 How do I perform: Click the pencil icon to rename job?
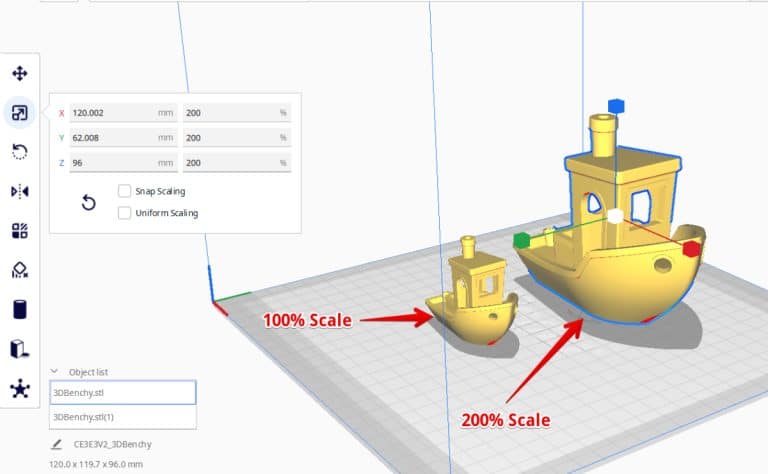click(x=56, y=444)
